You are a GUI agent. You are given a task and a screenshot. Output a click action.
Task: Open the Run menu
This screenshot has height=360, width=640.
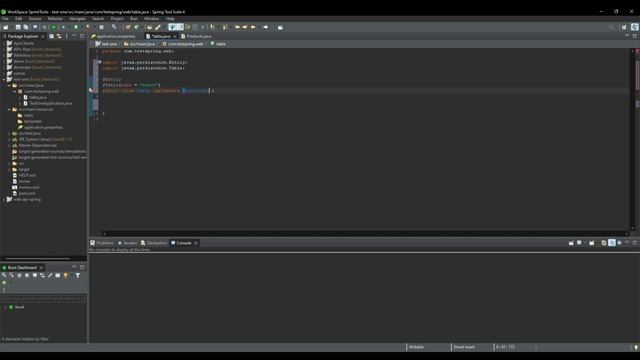pyautogui.click(x=133, y=19)
